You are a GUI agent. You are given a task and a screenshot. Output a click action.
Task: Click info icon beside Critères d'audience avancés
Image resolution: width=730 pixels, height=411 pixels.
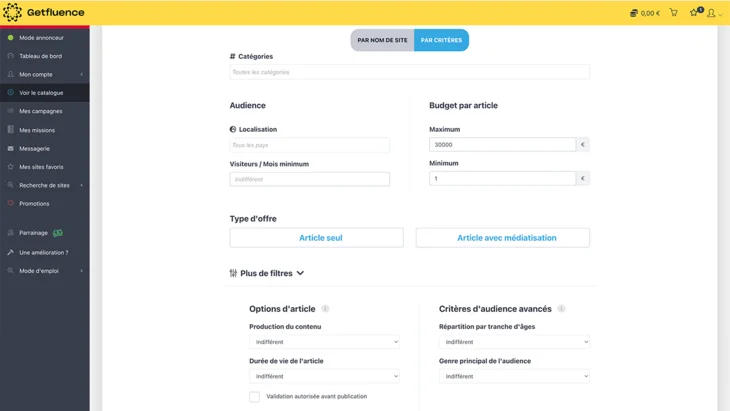(x=561, y=309)
